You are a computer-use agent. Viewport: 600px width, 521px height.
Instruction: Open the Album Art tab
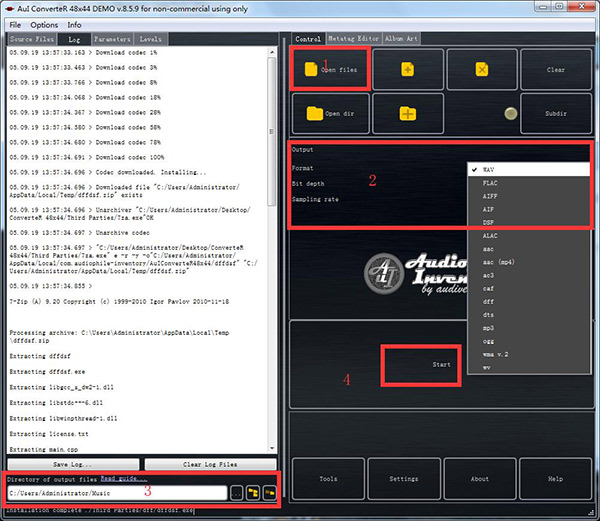401,39
